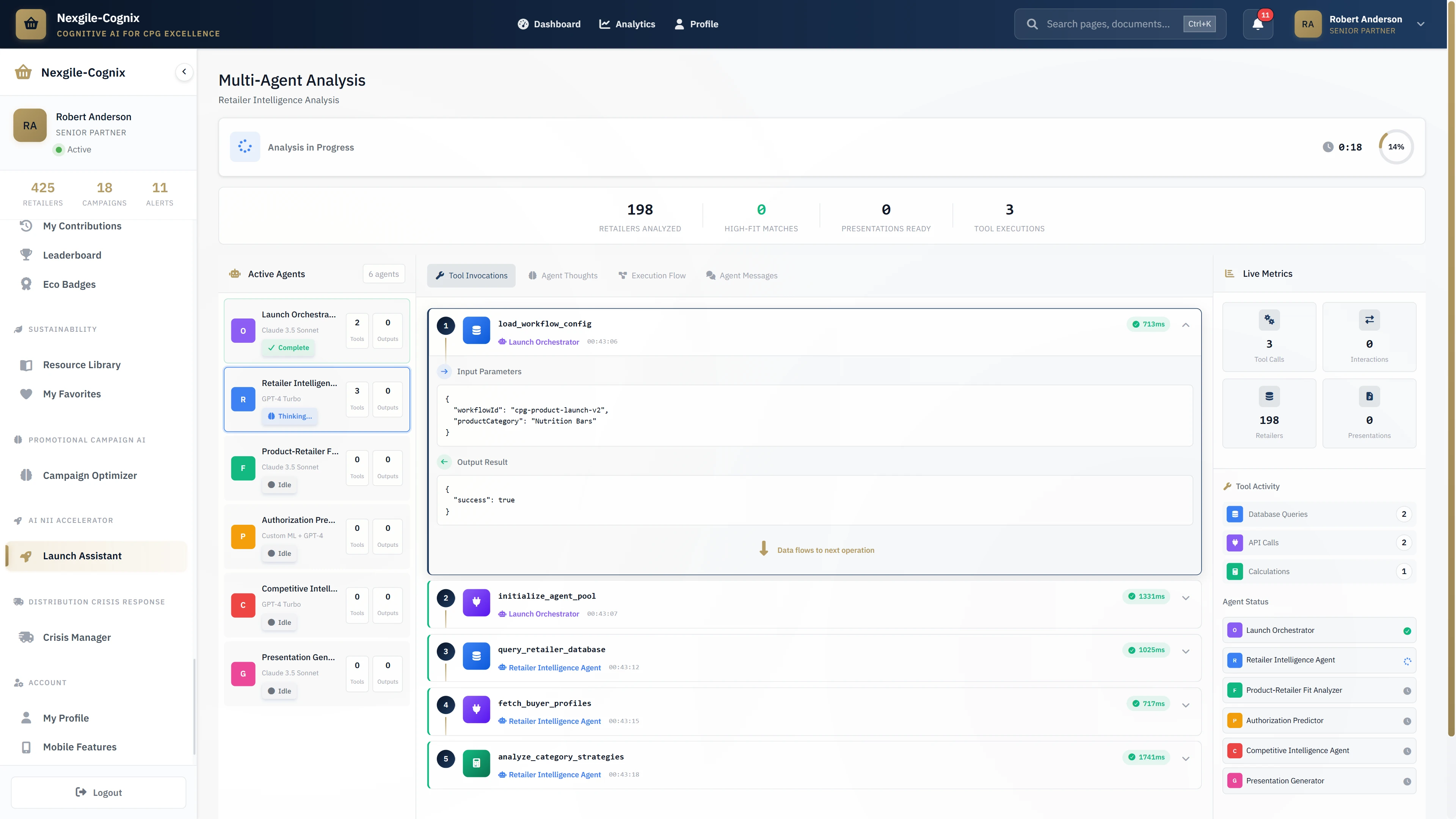This screenshot has width=1456, height=819.
Task: Open the Execution Flow tab
Action: [652, 275]
